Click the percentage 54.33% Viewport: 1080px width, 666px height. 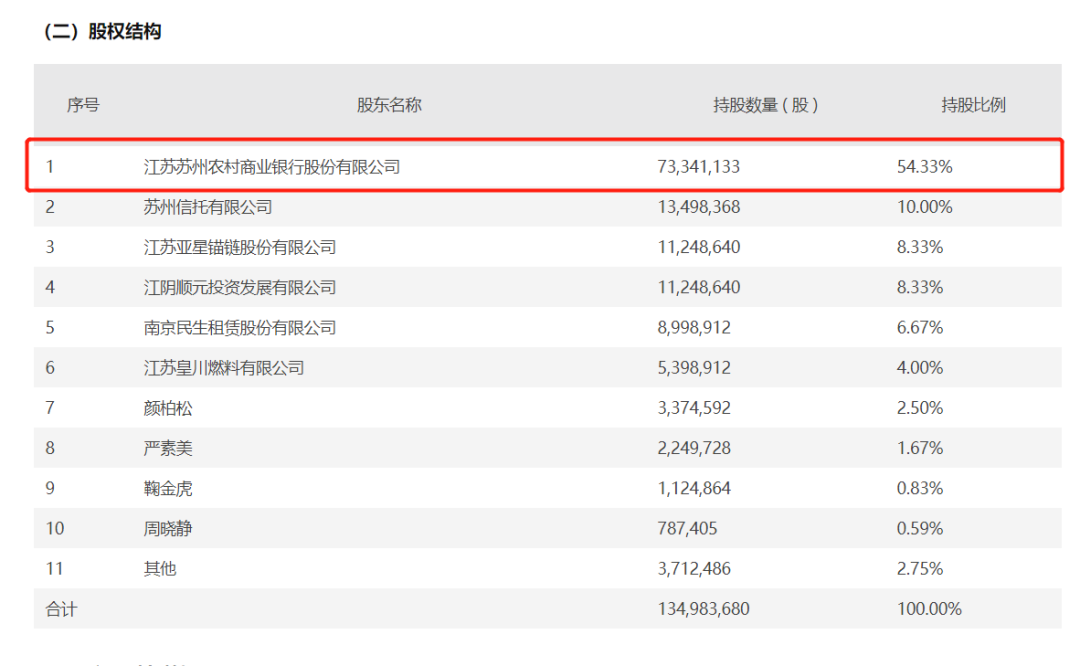(924, 167)
